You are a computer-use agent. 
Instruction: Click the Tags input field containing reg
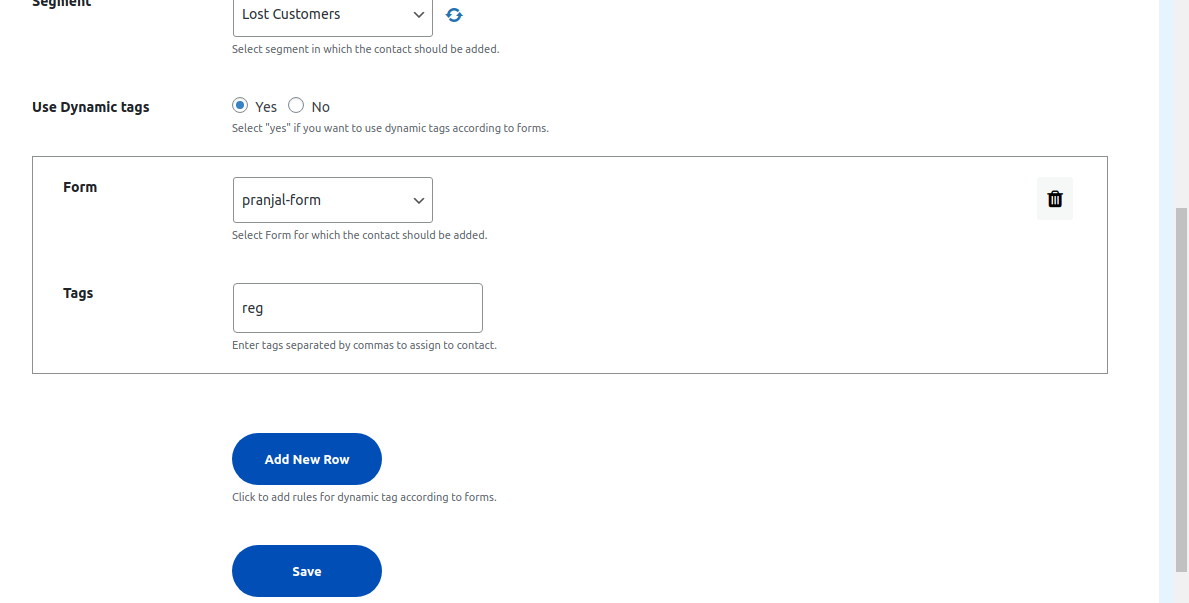(358, 308)
